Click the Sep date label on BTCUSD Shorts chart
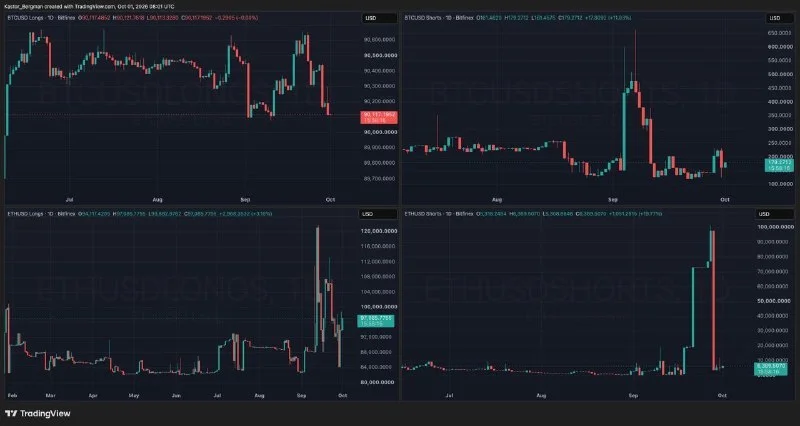The width and height of the screenshot is (800, 426). tap(613, 199)
